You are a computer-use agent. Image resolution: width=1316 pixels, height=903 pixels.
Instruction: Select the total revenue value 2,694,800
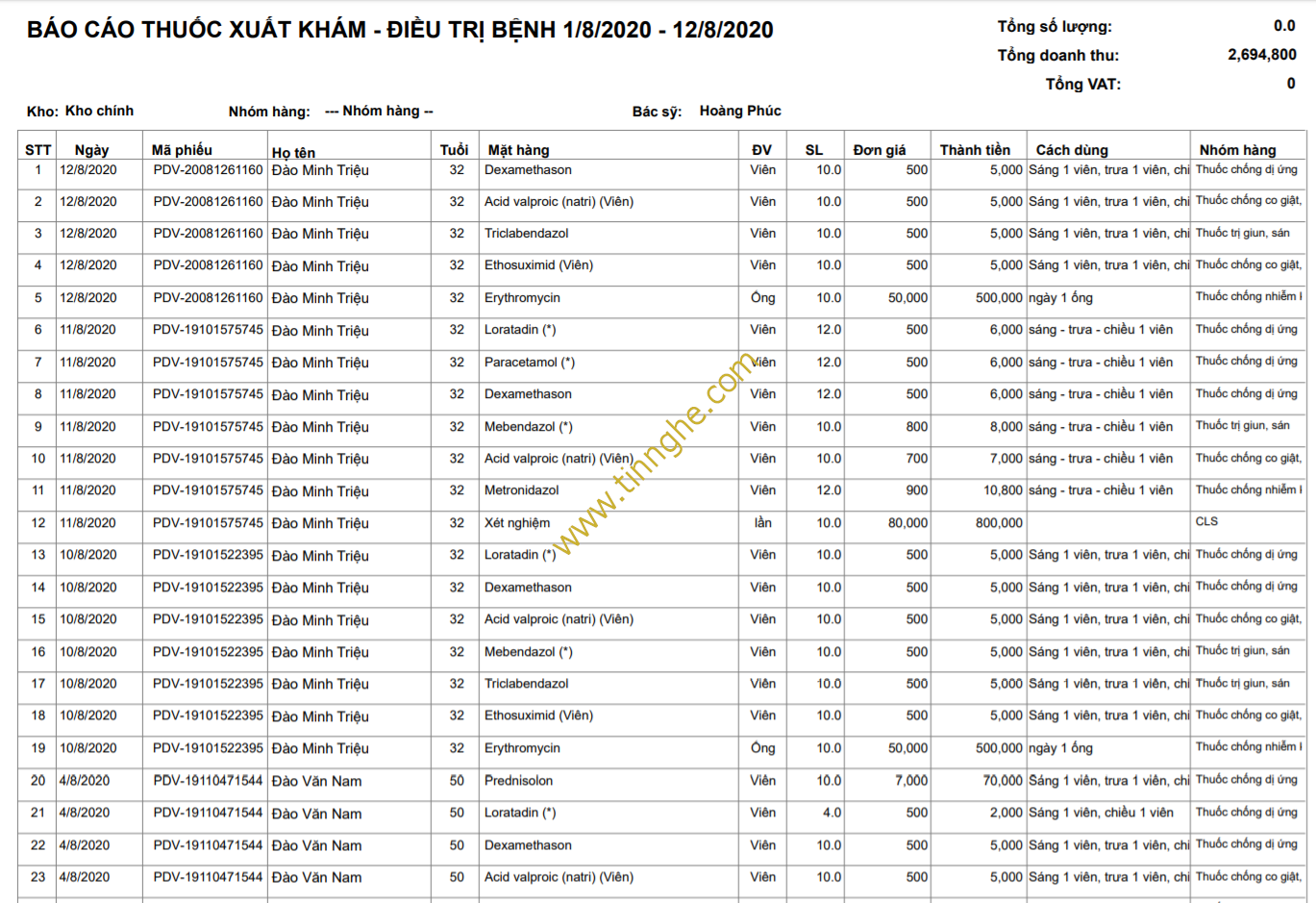coord(1261,55)
